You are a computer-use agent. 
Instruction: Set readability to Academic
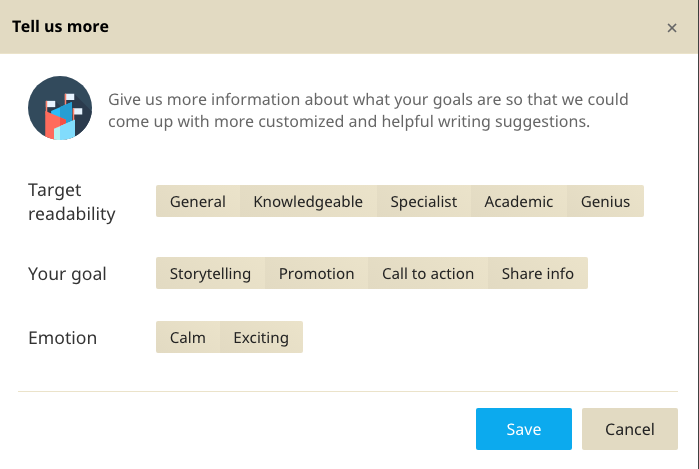(519, 201)
